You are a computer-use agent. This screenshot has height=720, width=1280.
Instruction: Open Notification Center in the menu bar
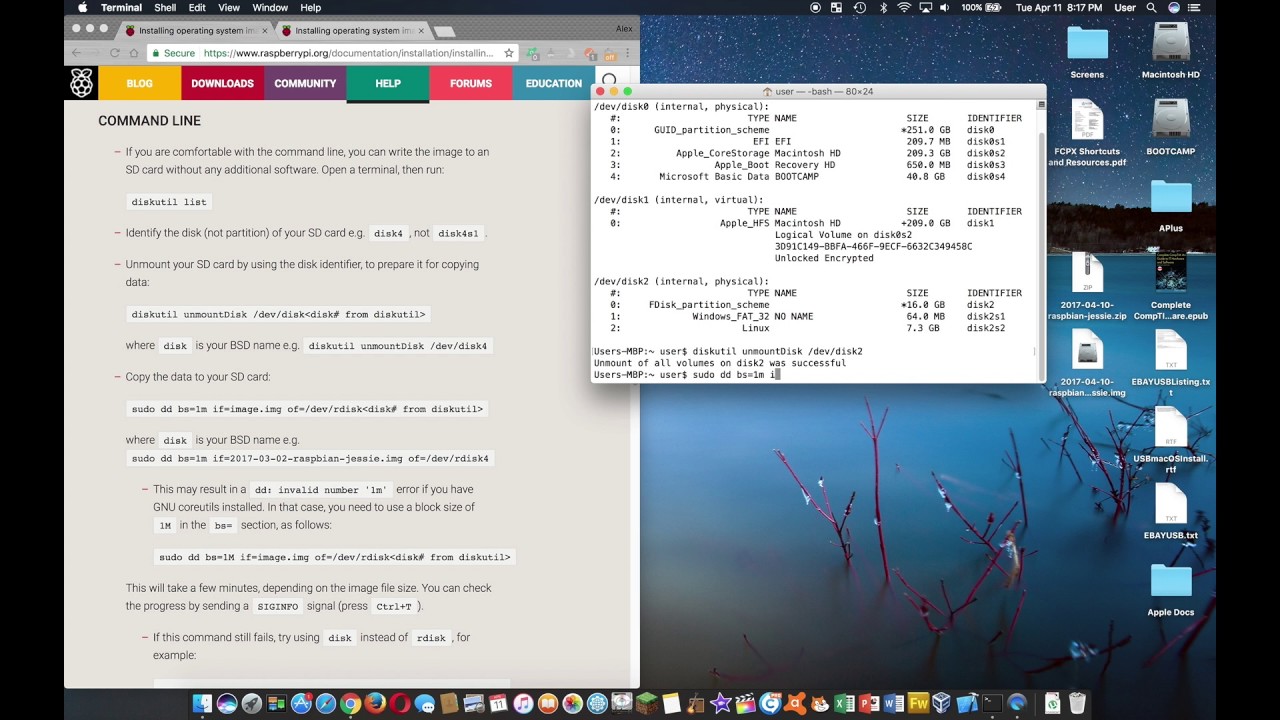(x=1195, y=8)
